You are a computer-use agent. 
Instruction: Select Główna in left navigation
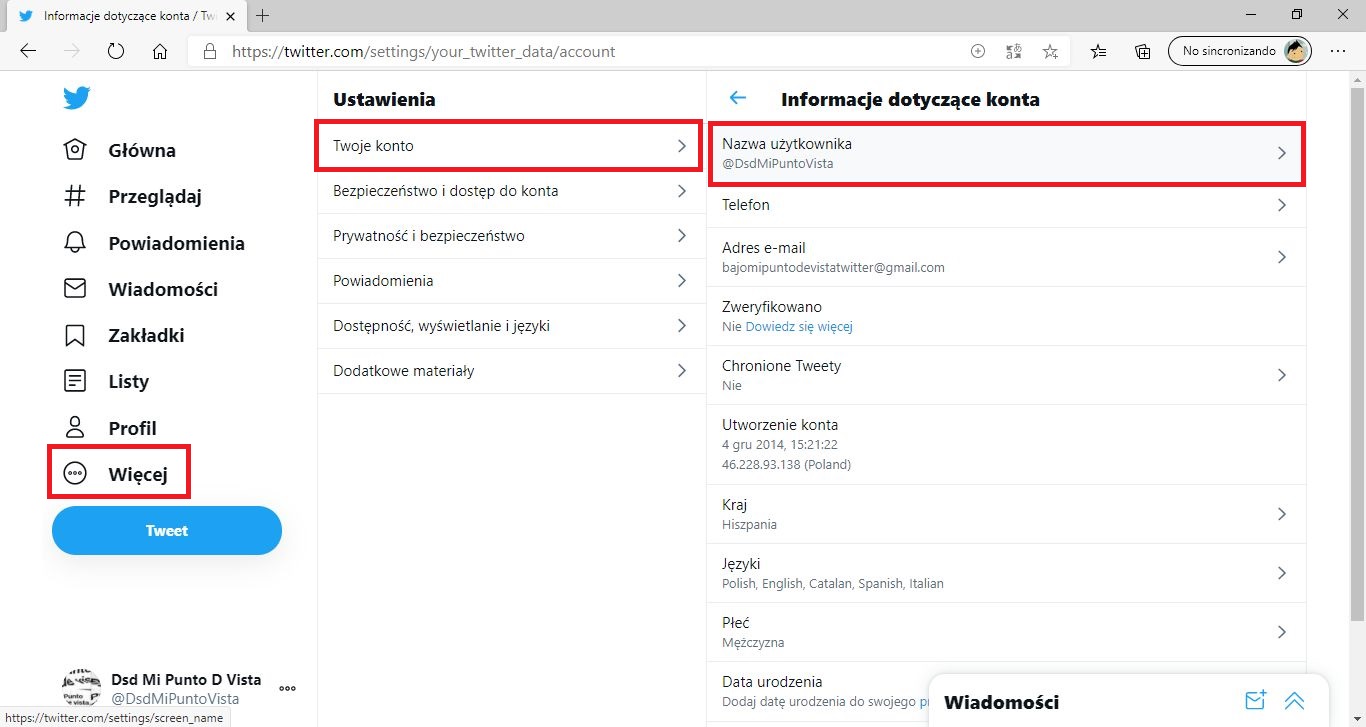(142, 151)
